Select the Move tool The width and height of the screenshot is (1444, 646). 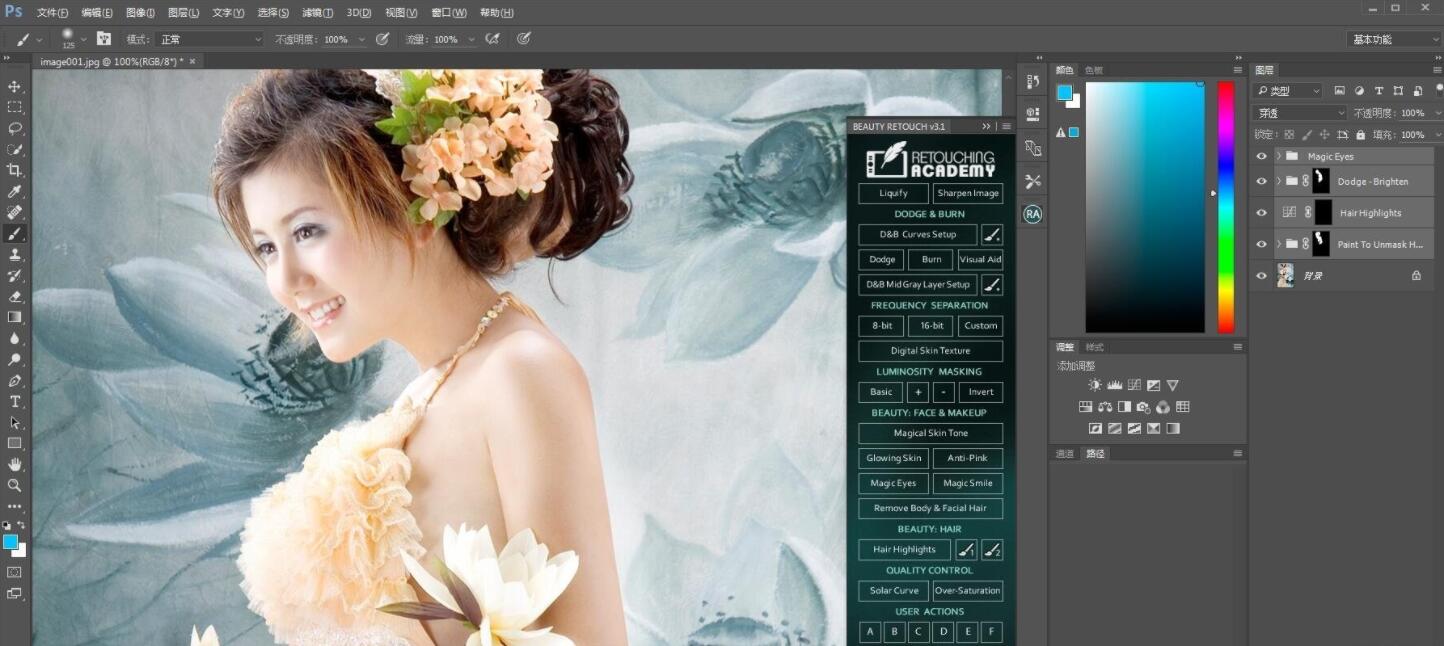(14, 87)
